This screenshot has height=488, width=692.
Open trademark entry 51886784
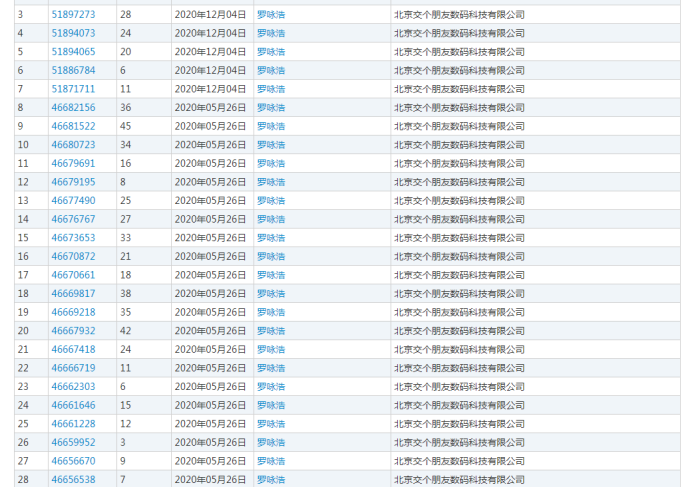tap(73, 70)
